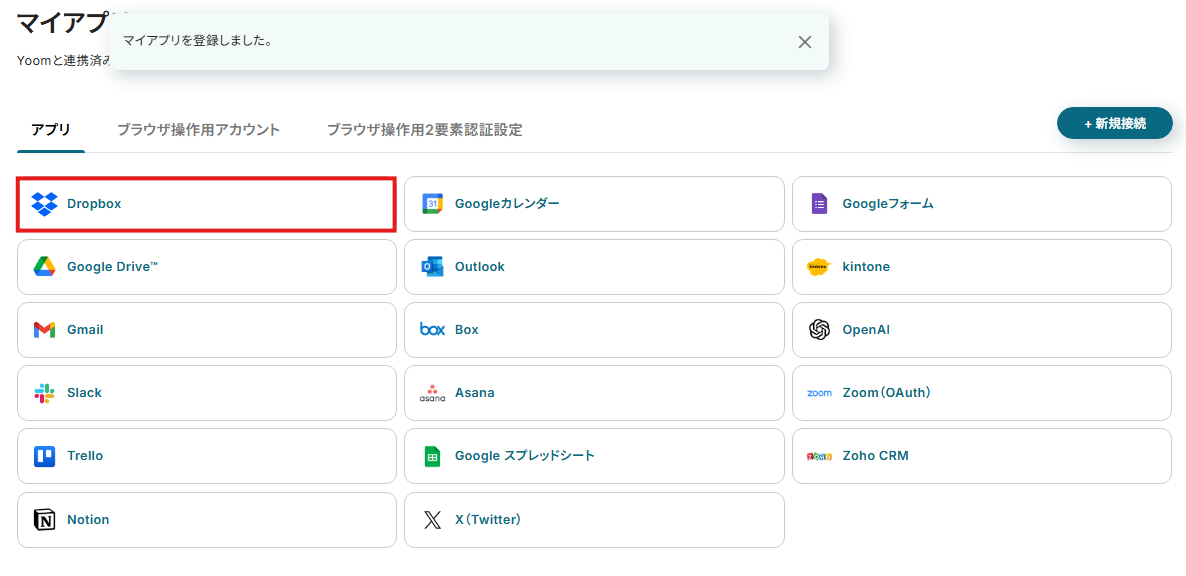Switch to ブラウザ操作用アカウント tab

coord(198,130)
